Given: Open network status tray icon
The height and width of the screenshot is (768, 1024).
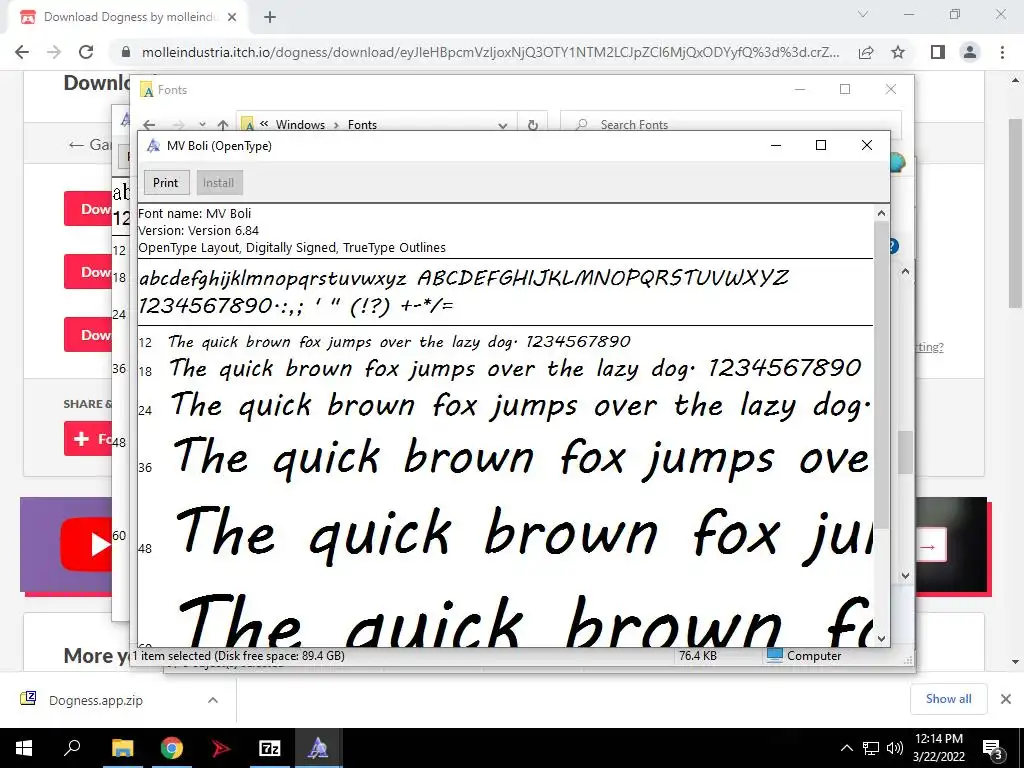Looking at the screenshot, I should pos(871,748).
